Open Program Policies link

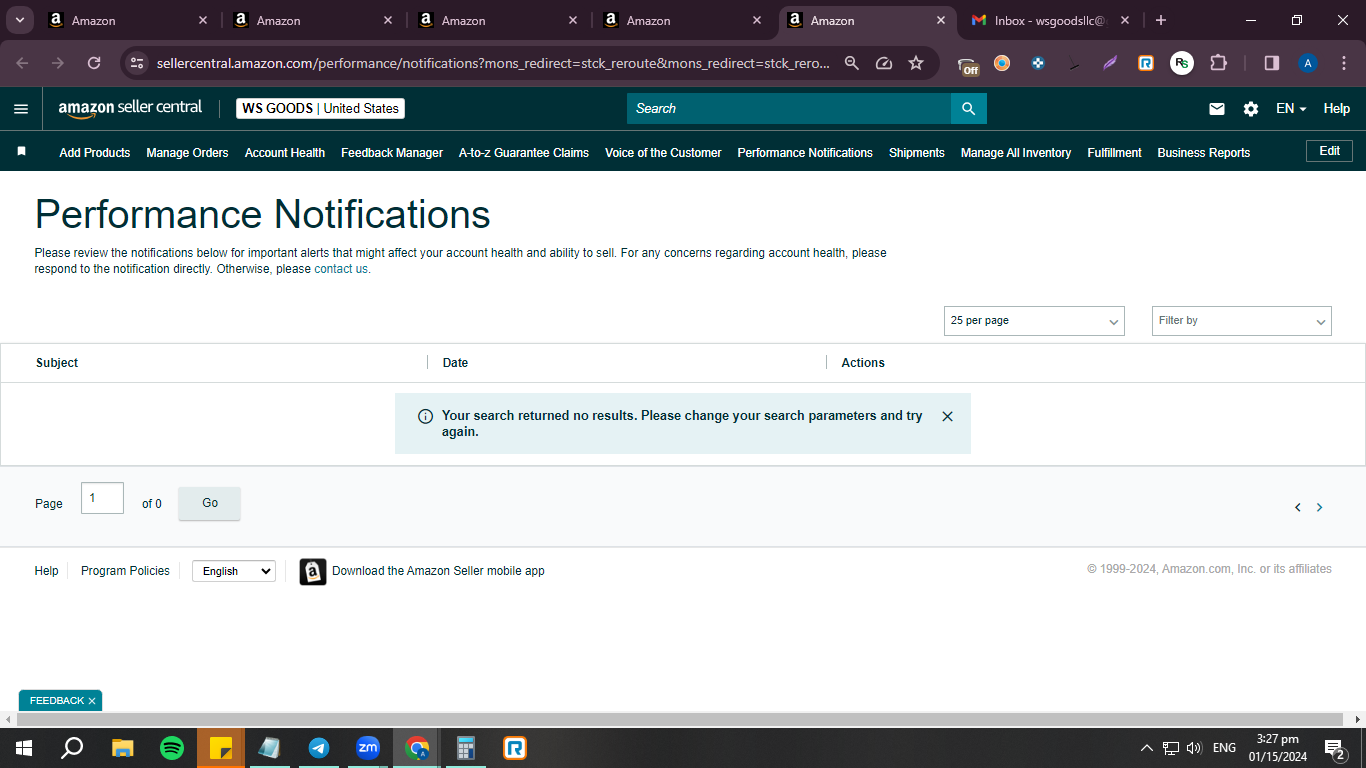point(125,571)
